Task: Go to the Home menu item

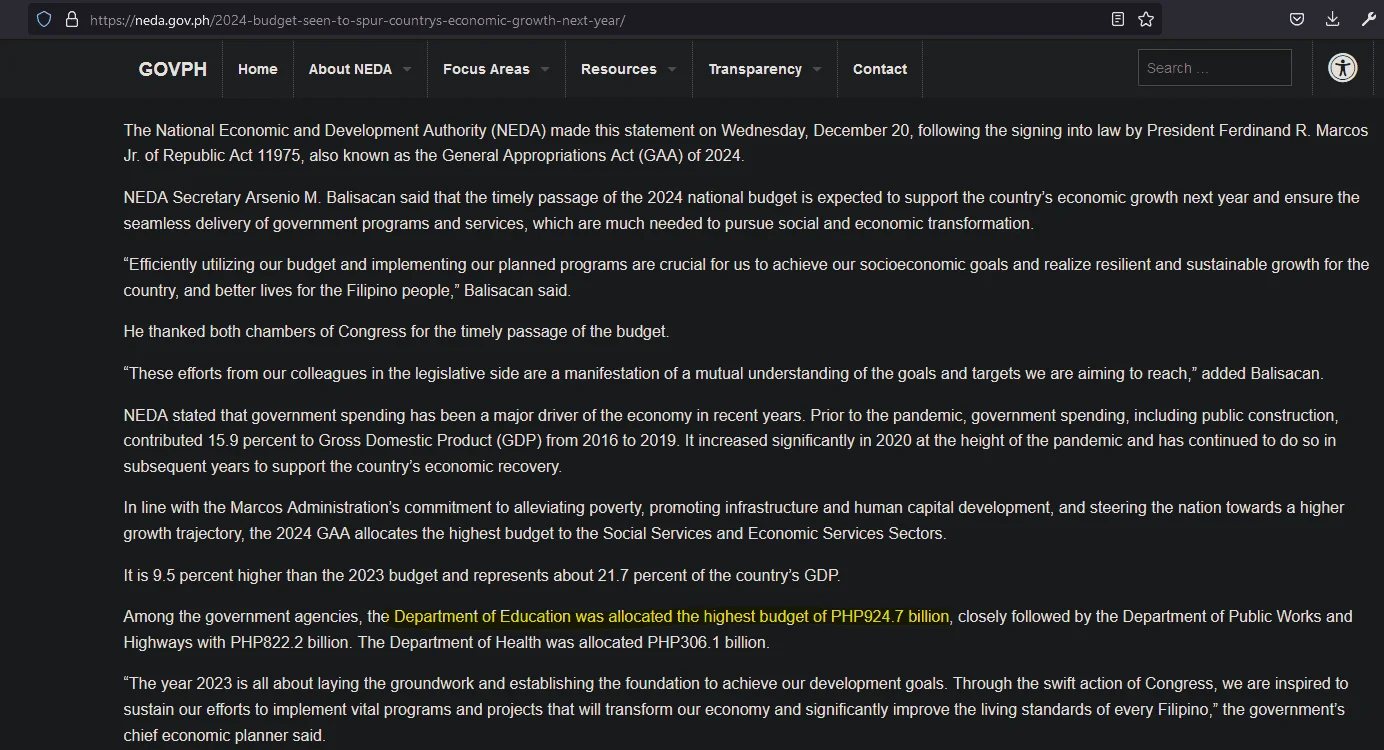Action: 258,69
